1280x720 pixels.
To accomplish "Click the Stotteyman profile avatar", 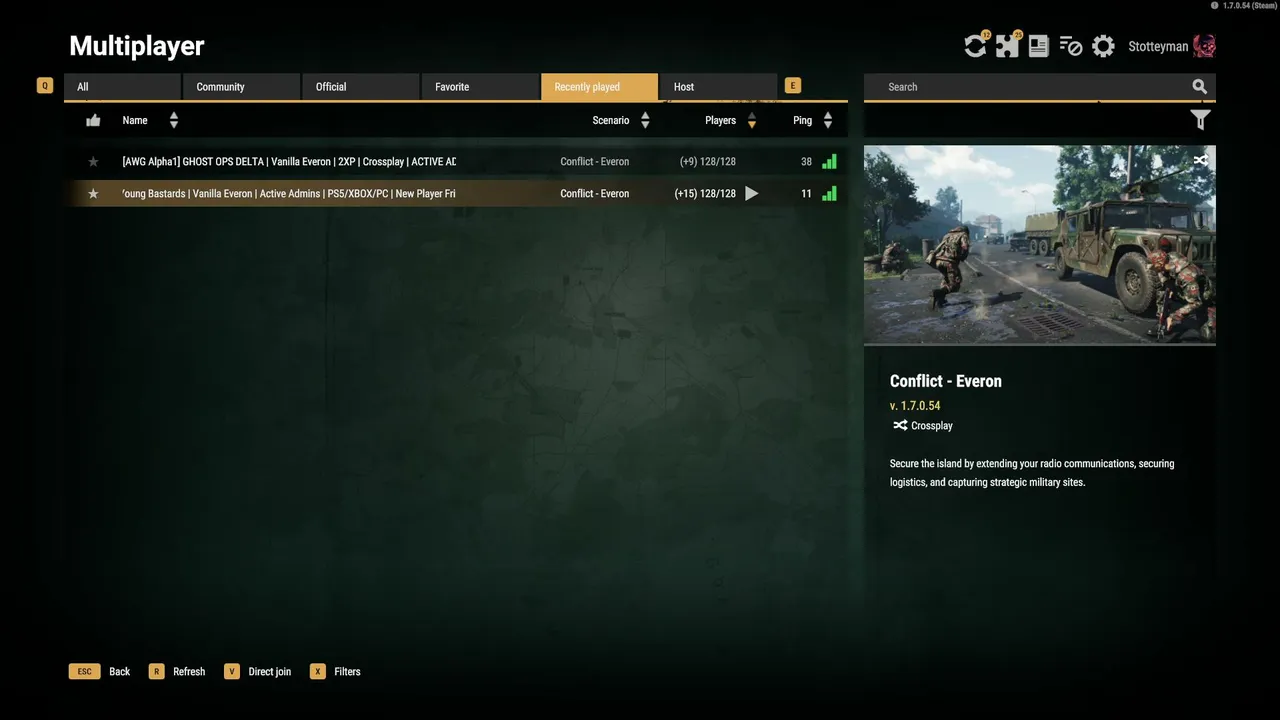I will [x=1204, y=46].
